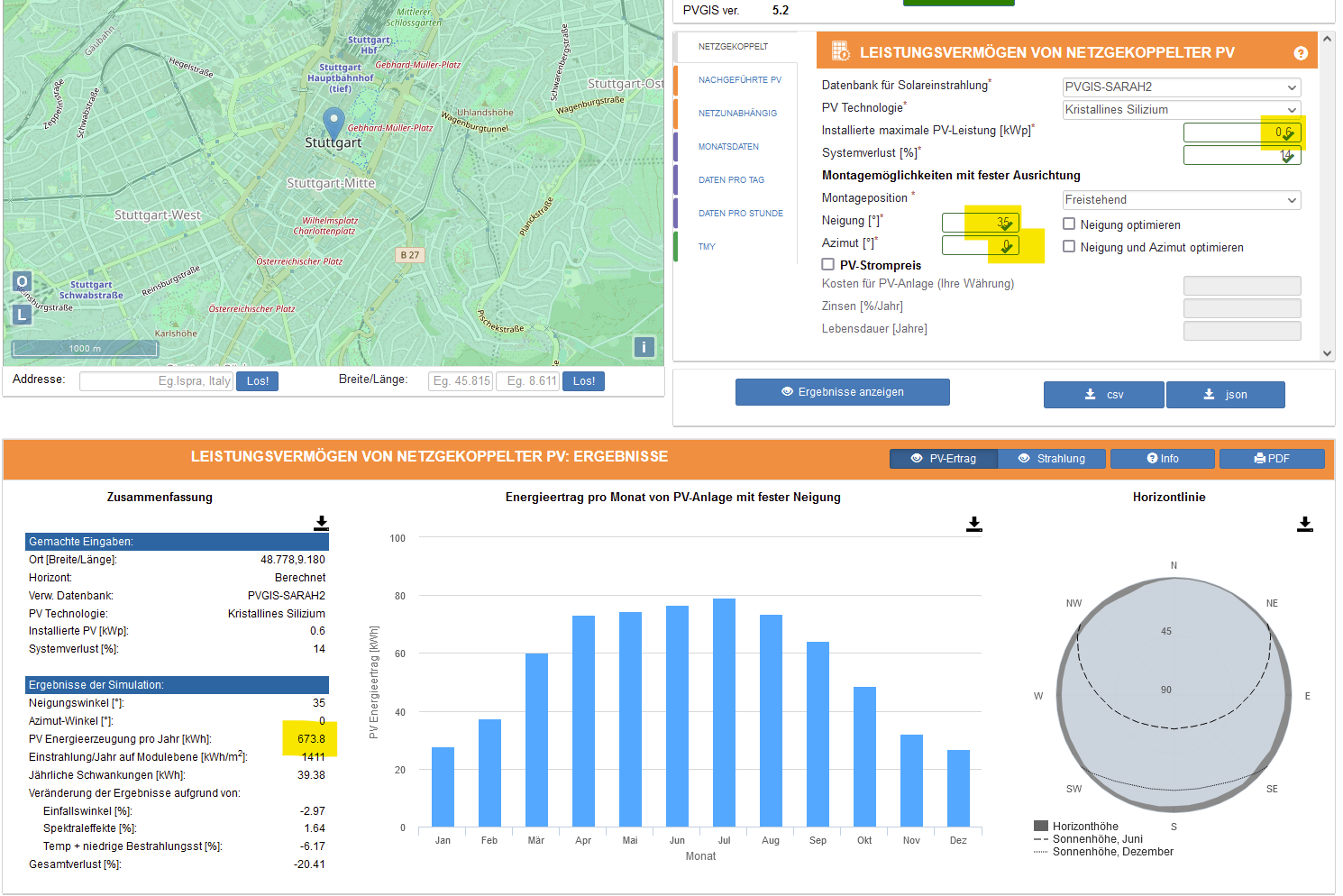
Task: Click the longitude input field
Action: [528, 381]
